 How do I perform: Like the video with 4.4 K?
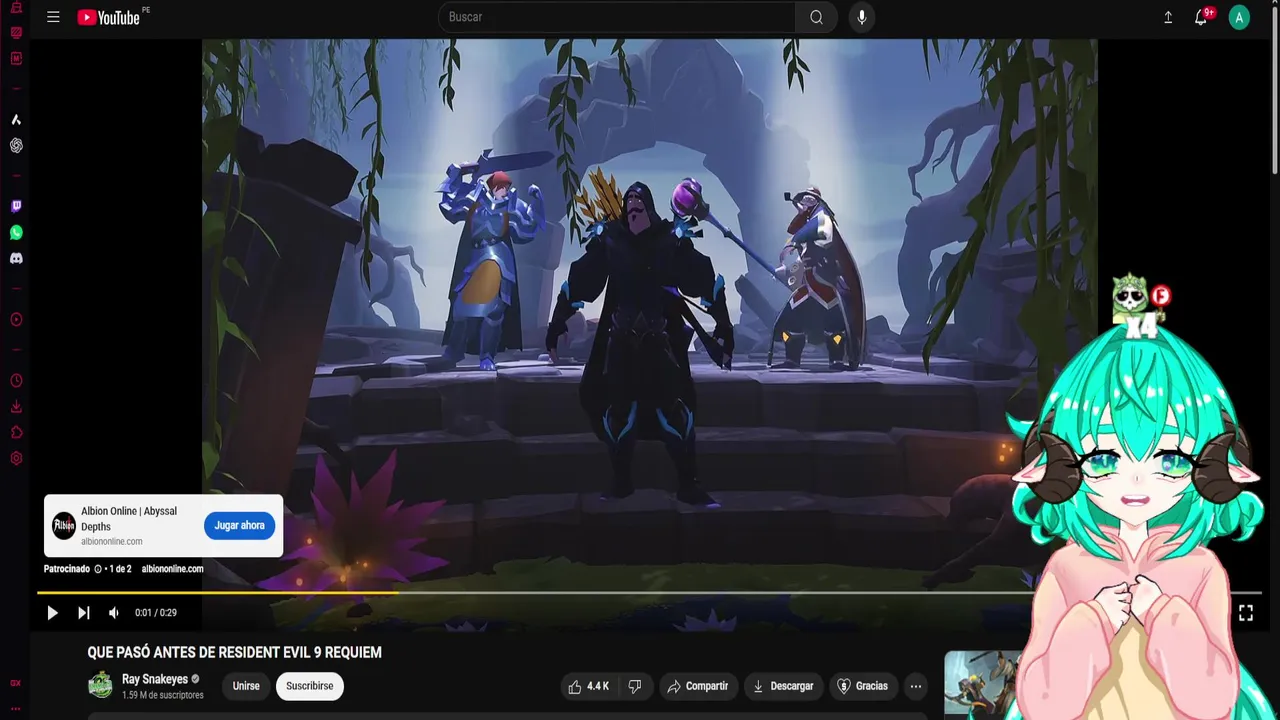point(588,686)
